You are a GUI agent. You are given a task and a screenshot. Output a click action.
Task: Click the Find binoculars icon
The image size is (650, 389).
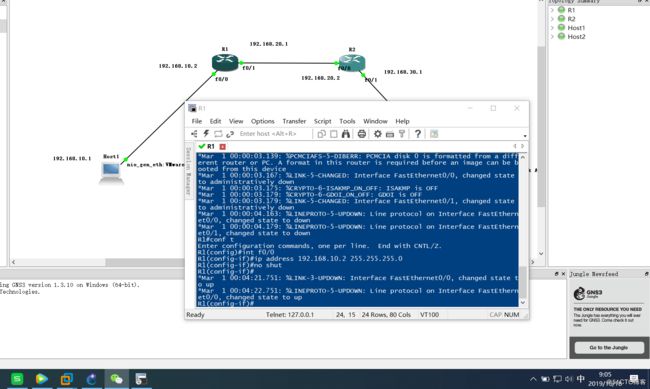tap(346, 134)
